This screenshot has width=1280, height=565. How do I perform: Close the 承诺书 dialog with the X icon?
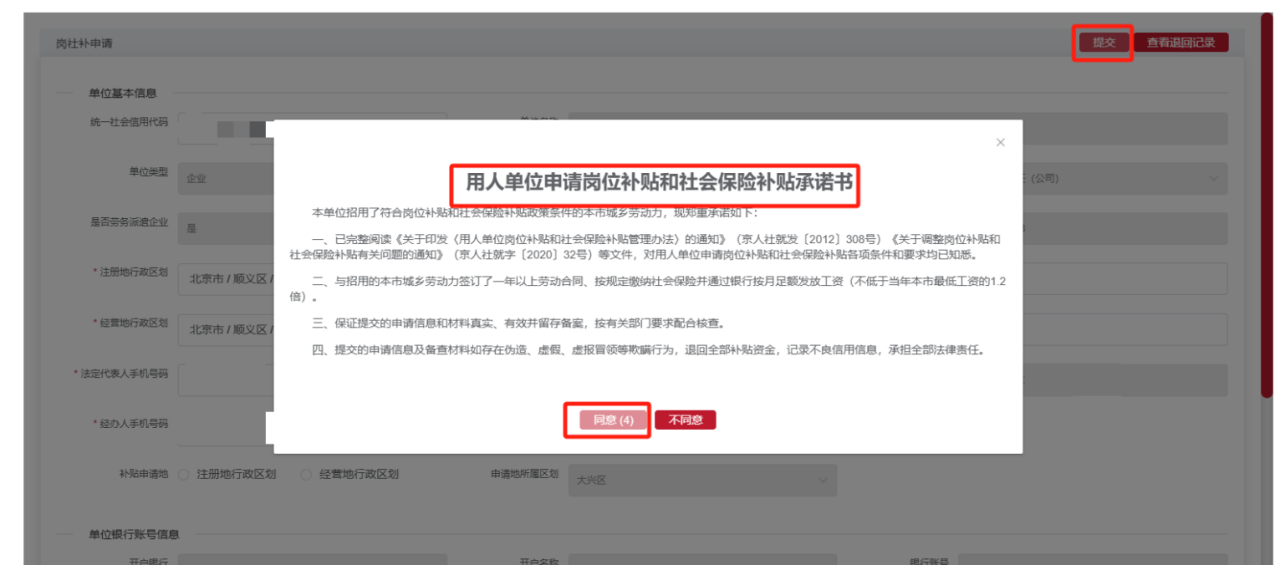1000,143
